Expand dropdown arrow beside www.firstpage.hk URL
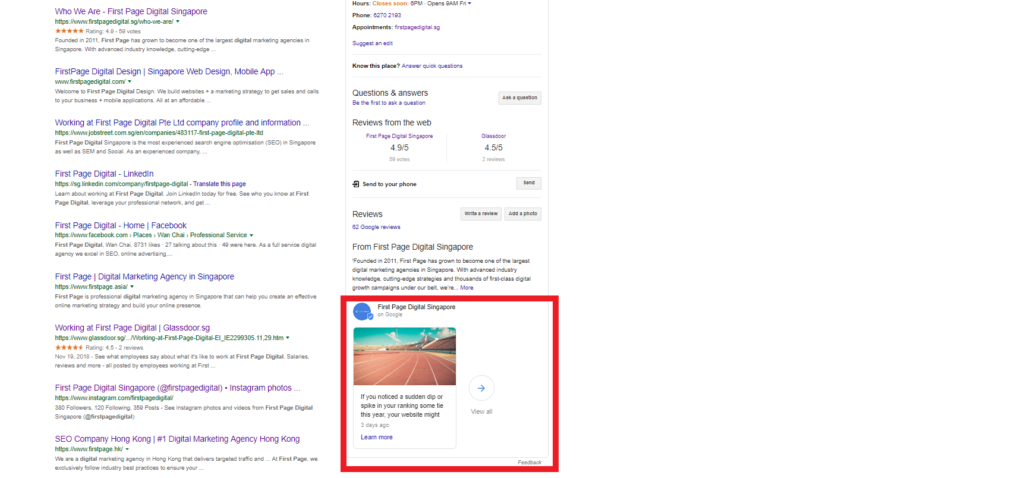 127,449
